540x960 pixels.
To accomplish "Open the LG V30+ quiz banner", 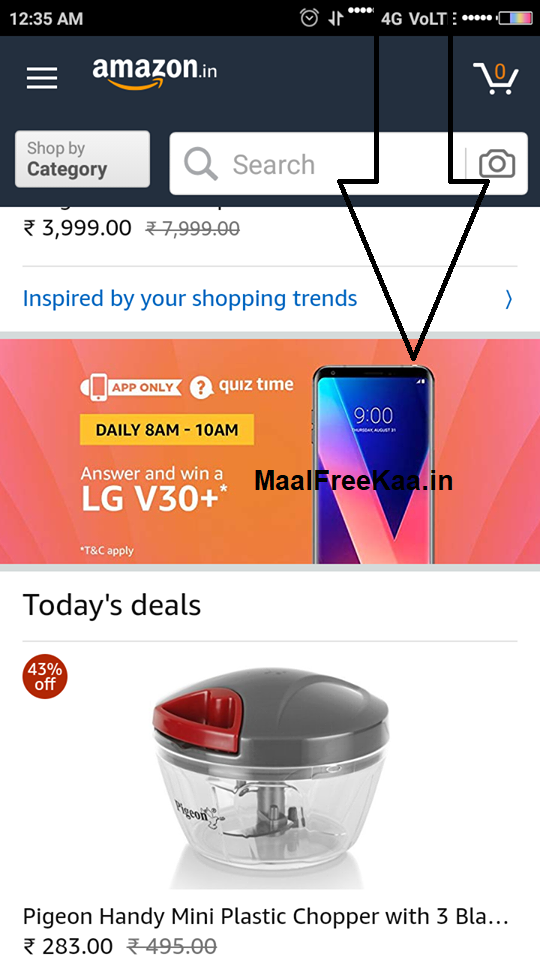I will point(270,451).
